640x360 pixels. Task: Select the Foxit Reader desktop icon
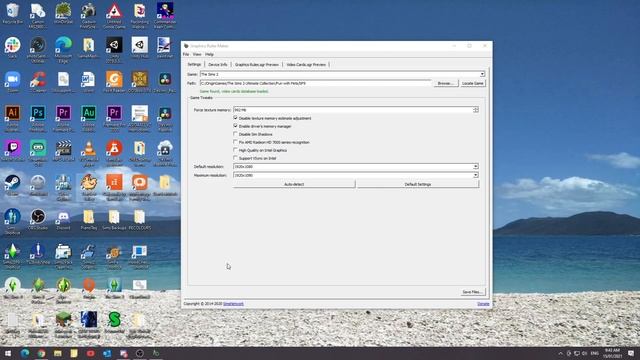[x=114, y=82]
